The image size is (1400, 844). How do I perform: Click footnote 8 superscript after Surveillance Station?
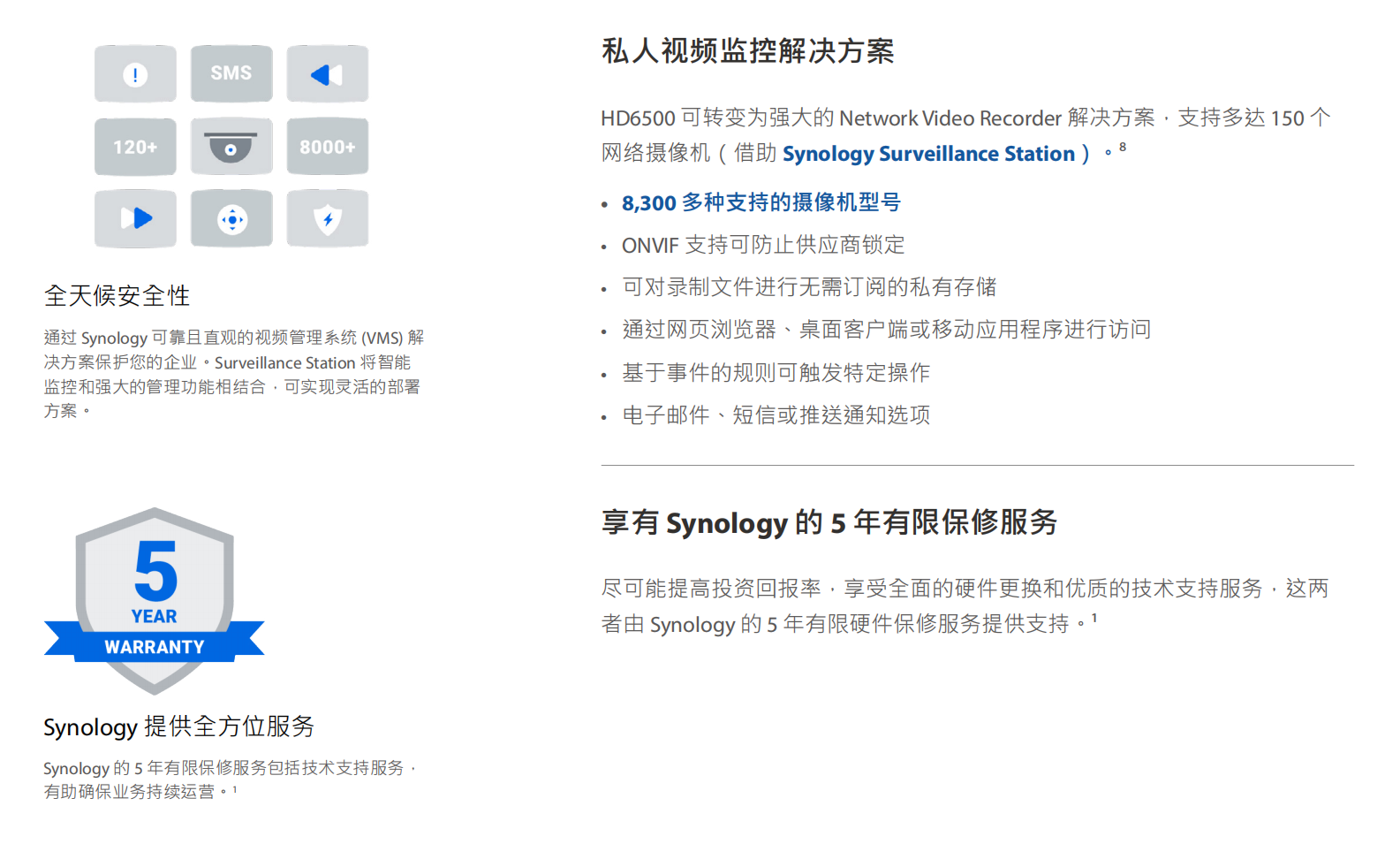pos(1123,147)
